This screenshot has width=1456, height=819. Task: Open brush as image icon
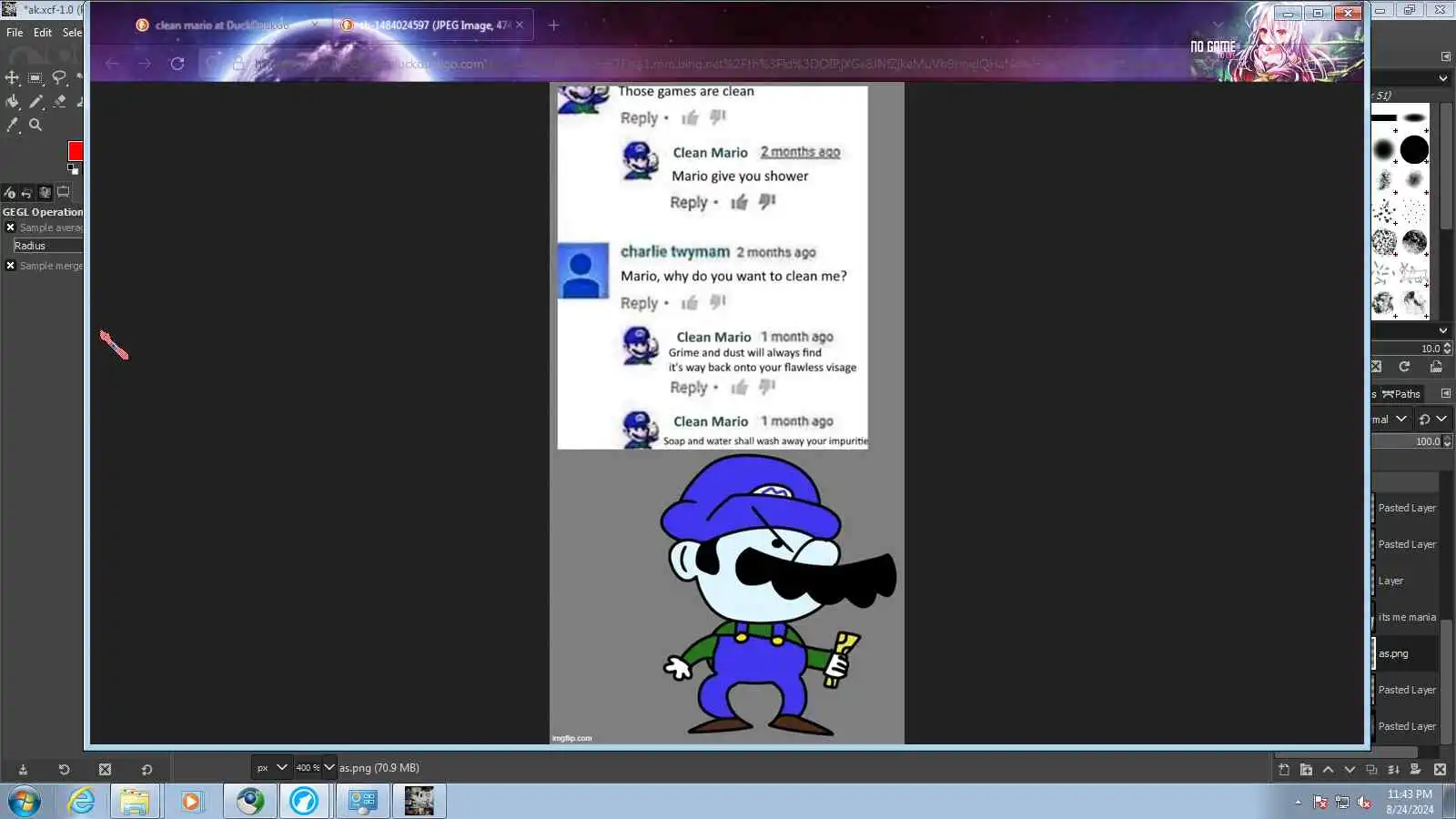(1436, 367)
